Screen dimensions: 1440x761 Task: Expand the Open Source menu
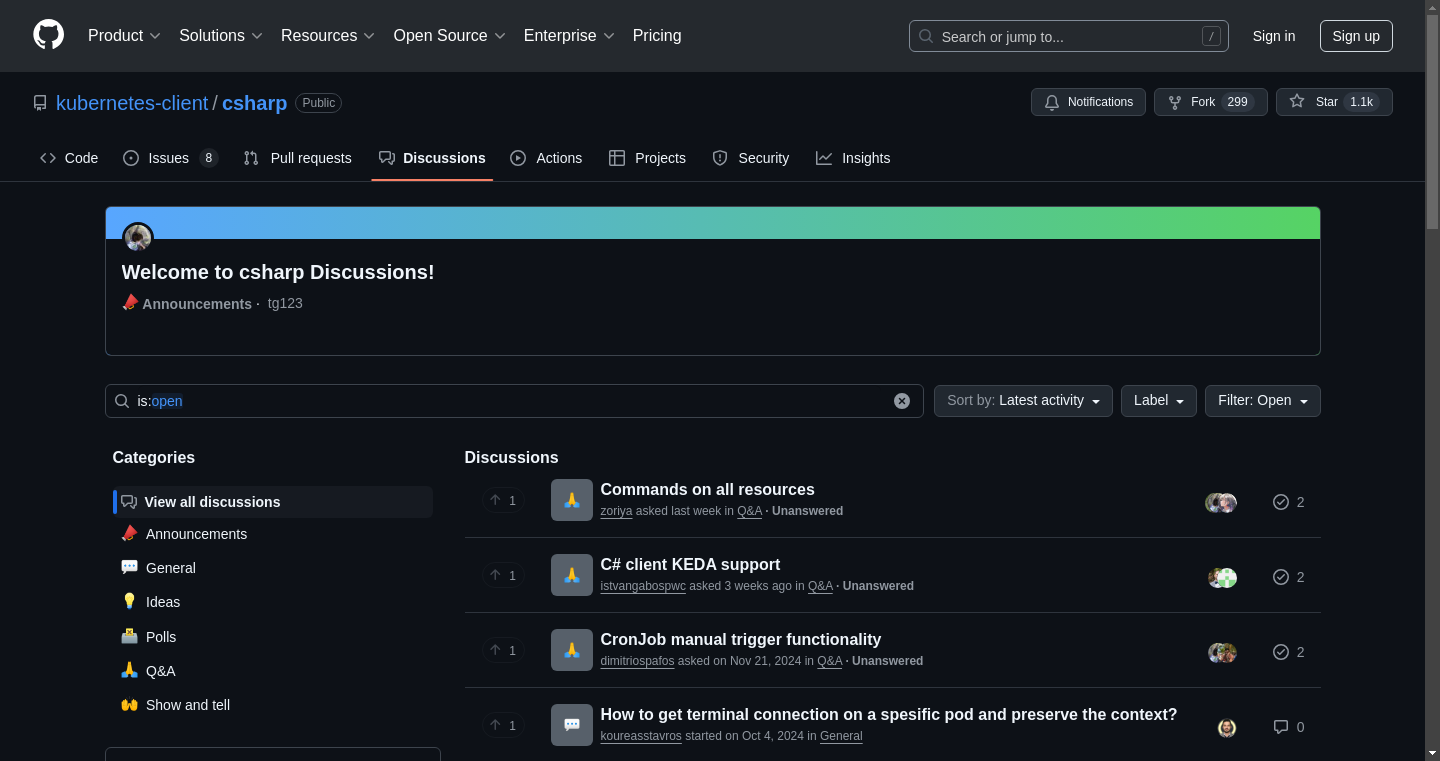[450, 36]
